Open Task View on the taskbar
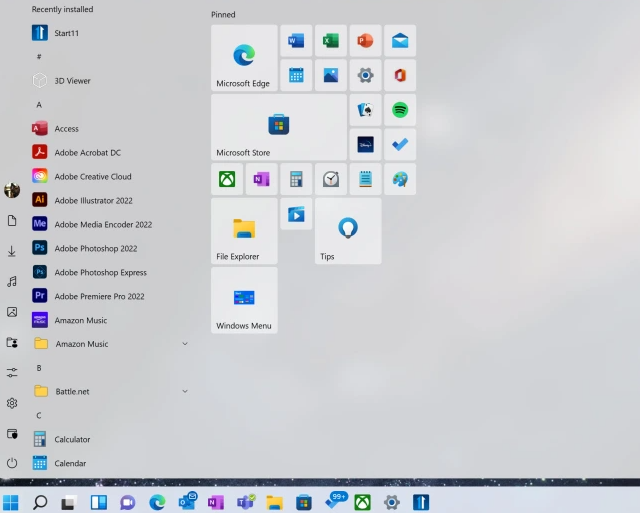This screenshot has width=640, height=513. click(x=69, y=502)
